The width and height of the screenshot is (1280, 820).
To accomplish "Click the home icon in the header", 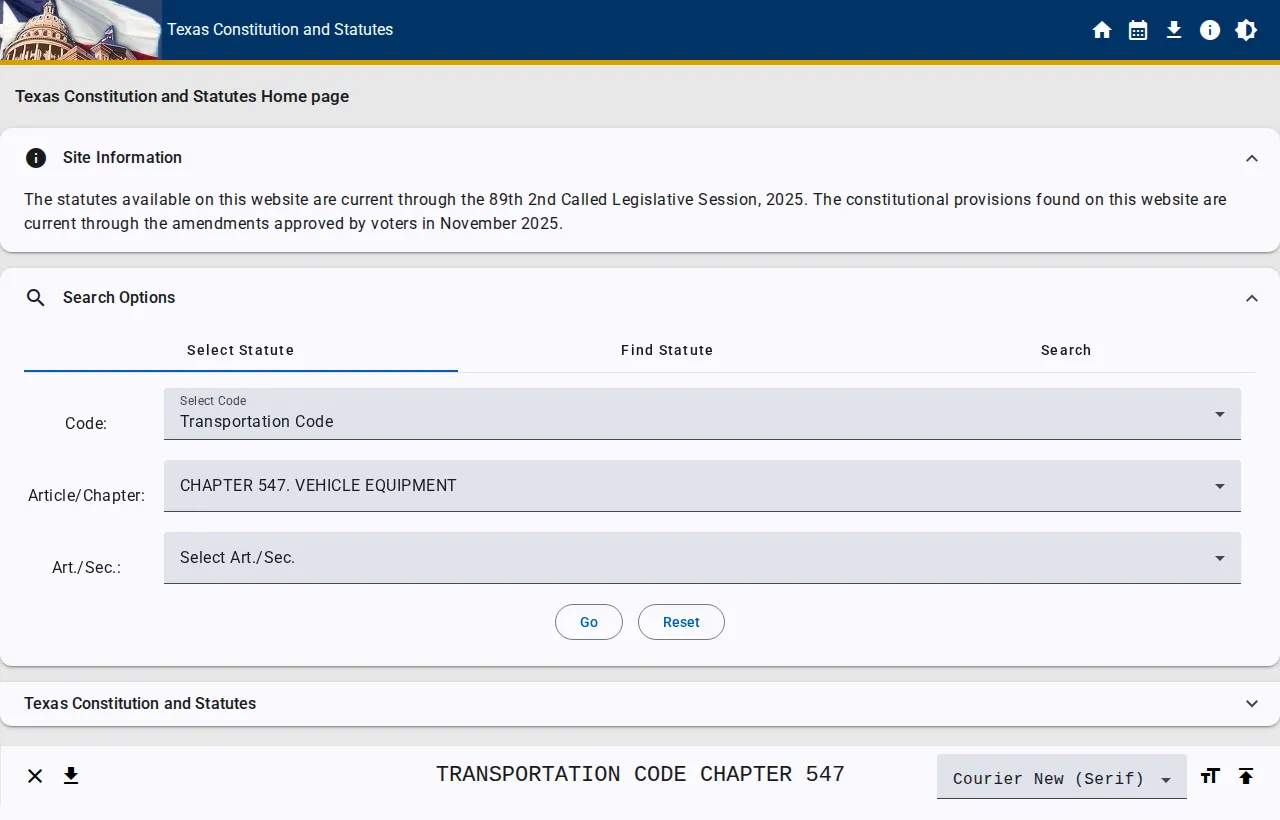I will (1102, 30).
